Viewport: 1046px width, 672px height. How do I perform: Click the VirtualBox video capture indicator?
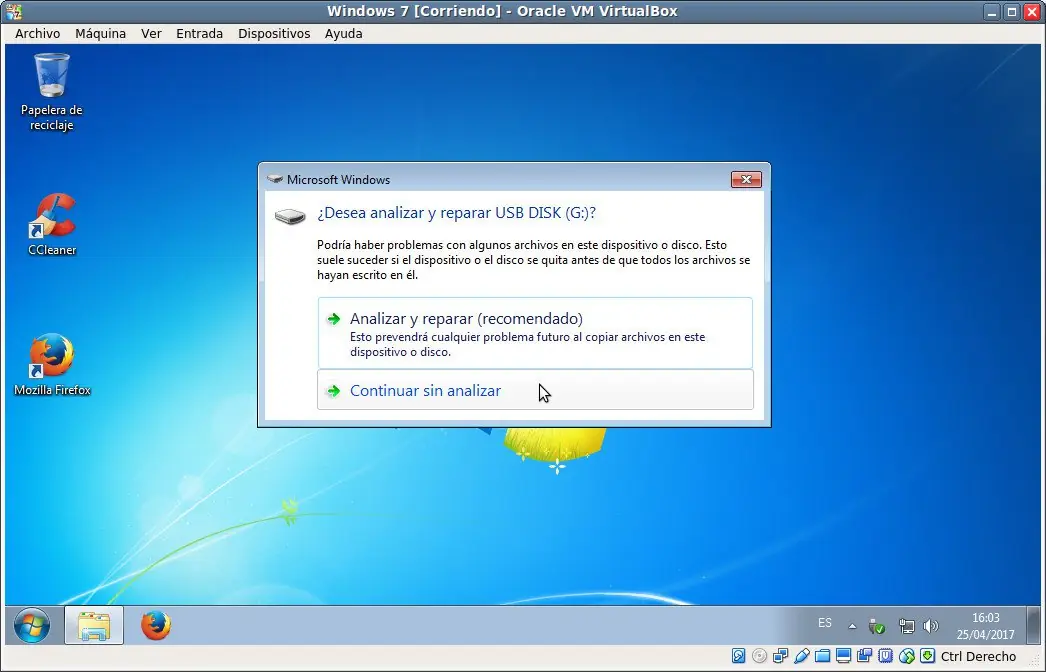point(865,656)
